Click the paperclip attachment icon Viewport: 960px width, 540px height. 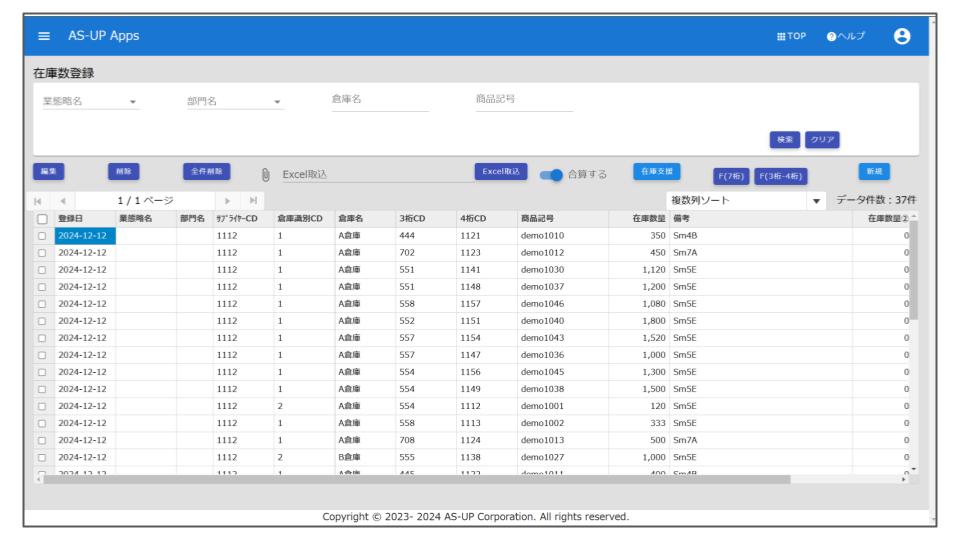[x=266, y=174]
